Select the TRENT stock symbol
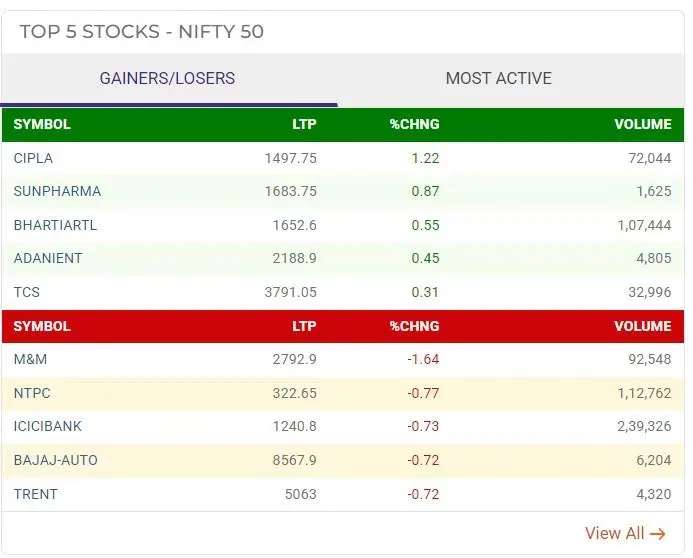The width and height of the screenshot is (693, 558). (x=36, y=494)
